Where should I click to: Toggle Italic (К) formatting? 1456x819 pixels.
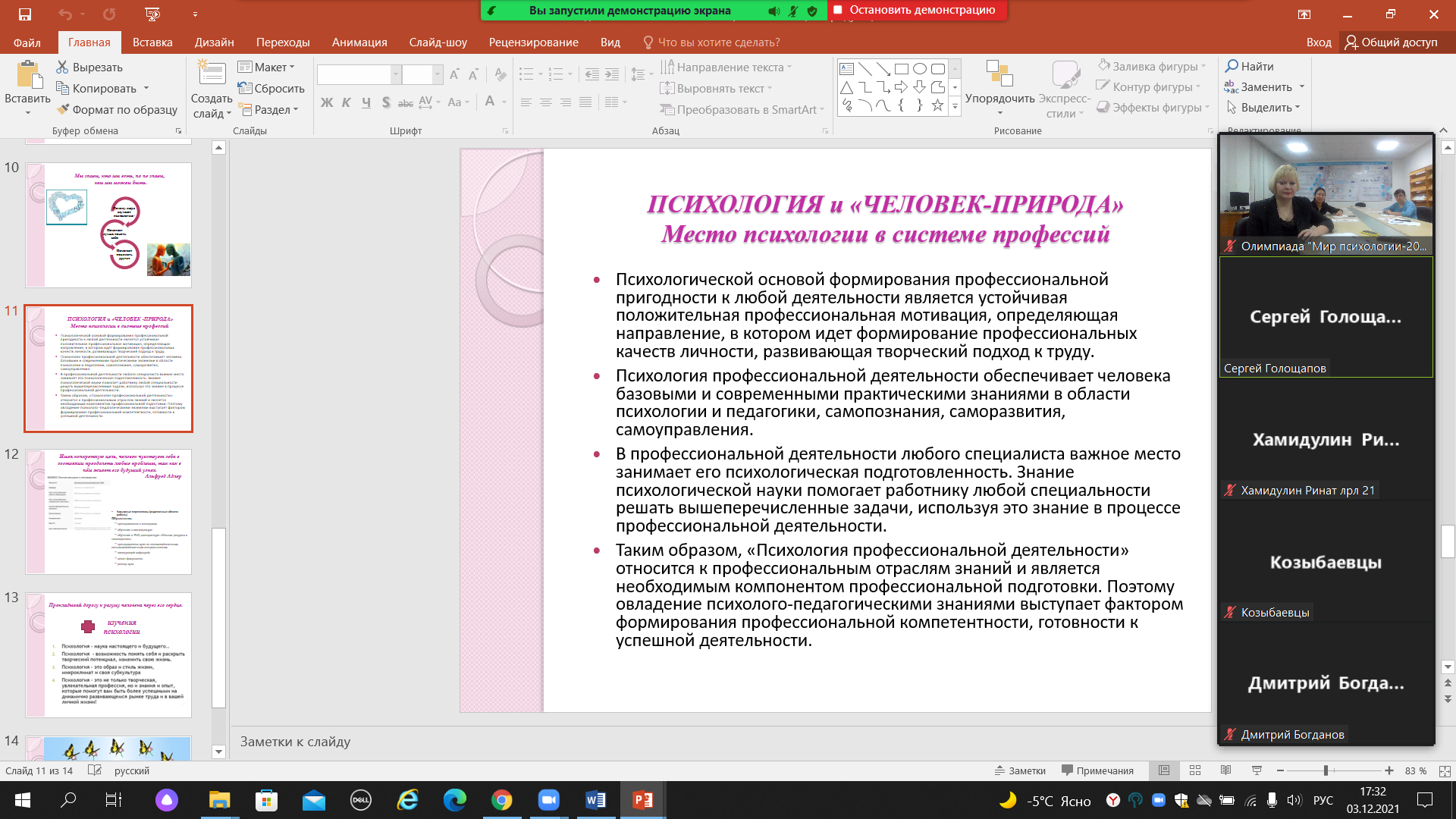pyautogui.click(x=346, y=102)
